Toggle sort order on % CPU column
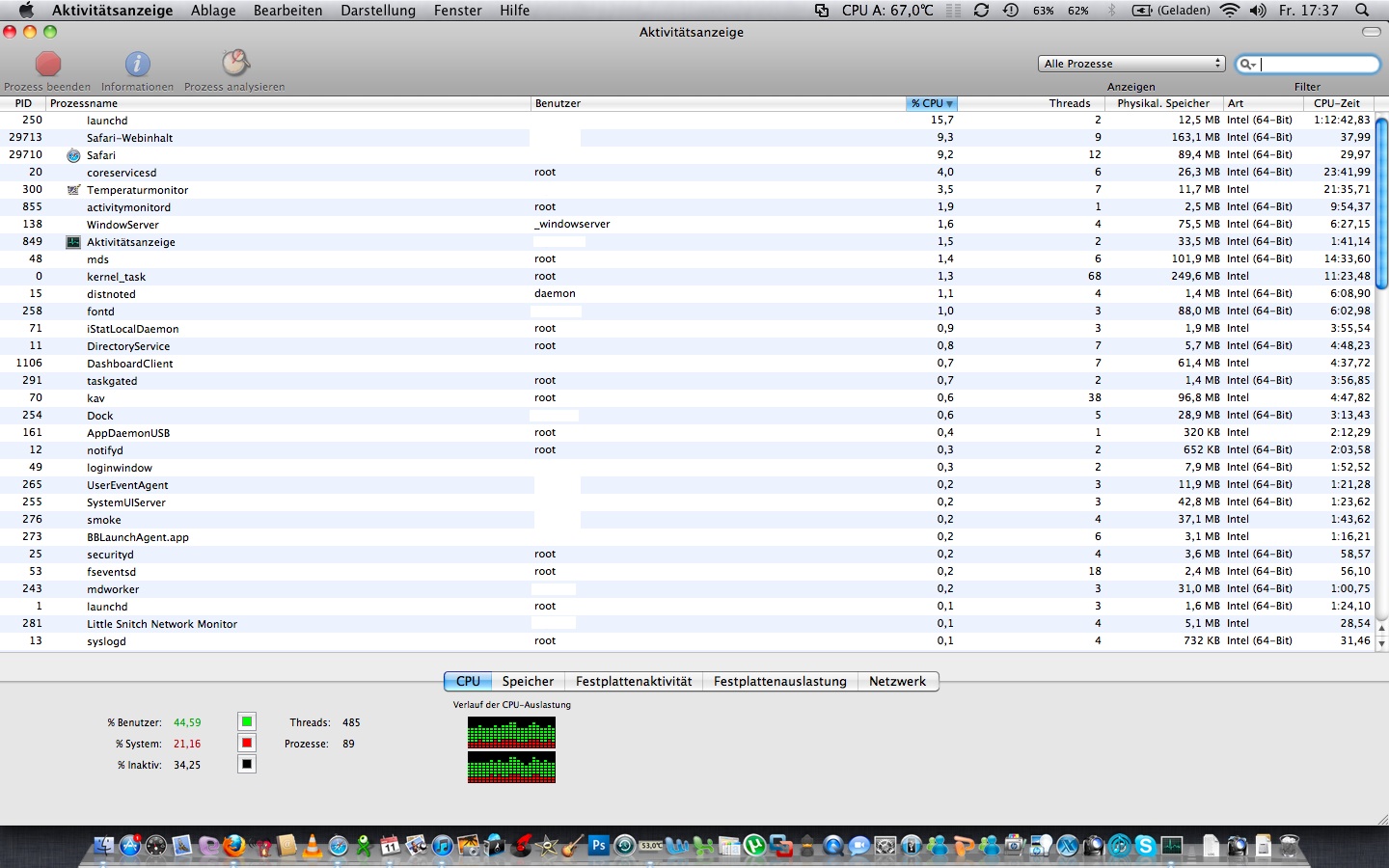The image size is (1389, 868). coord(932,103)
